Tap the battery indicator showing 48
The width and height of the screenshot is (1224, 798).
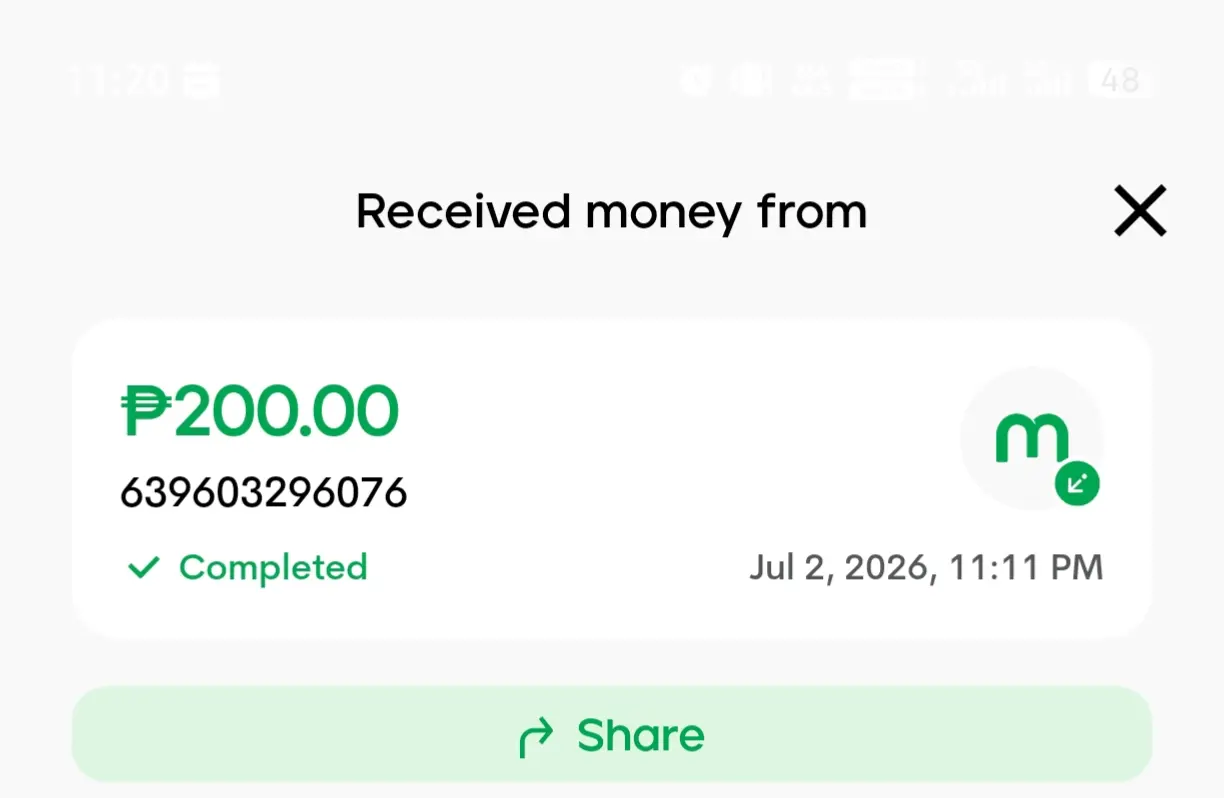[x=1121, y=80]
